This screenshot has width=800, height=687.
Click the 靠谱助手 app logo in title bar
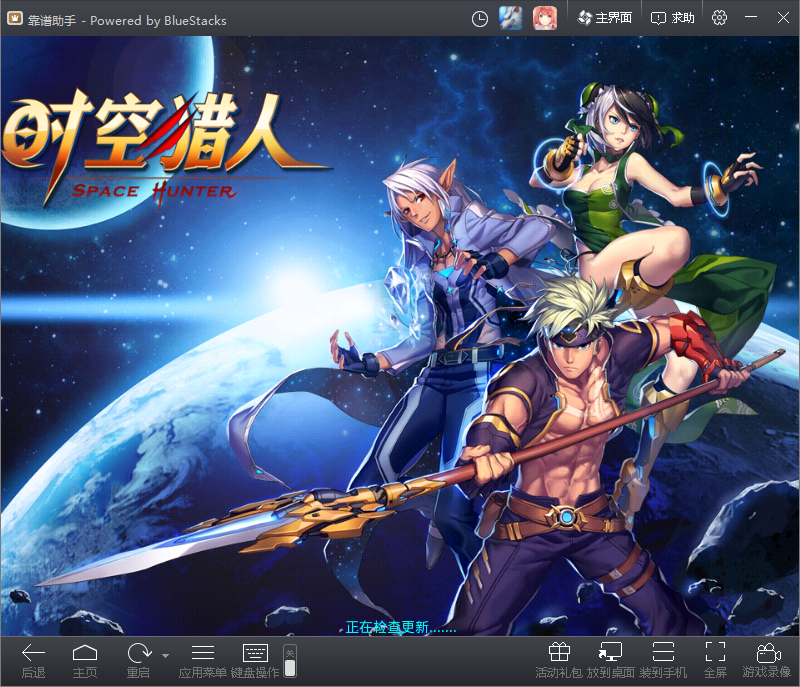click(x=15, y=19)
